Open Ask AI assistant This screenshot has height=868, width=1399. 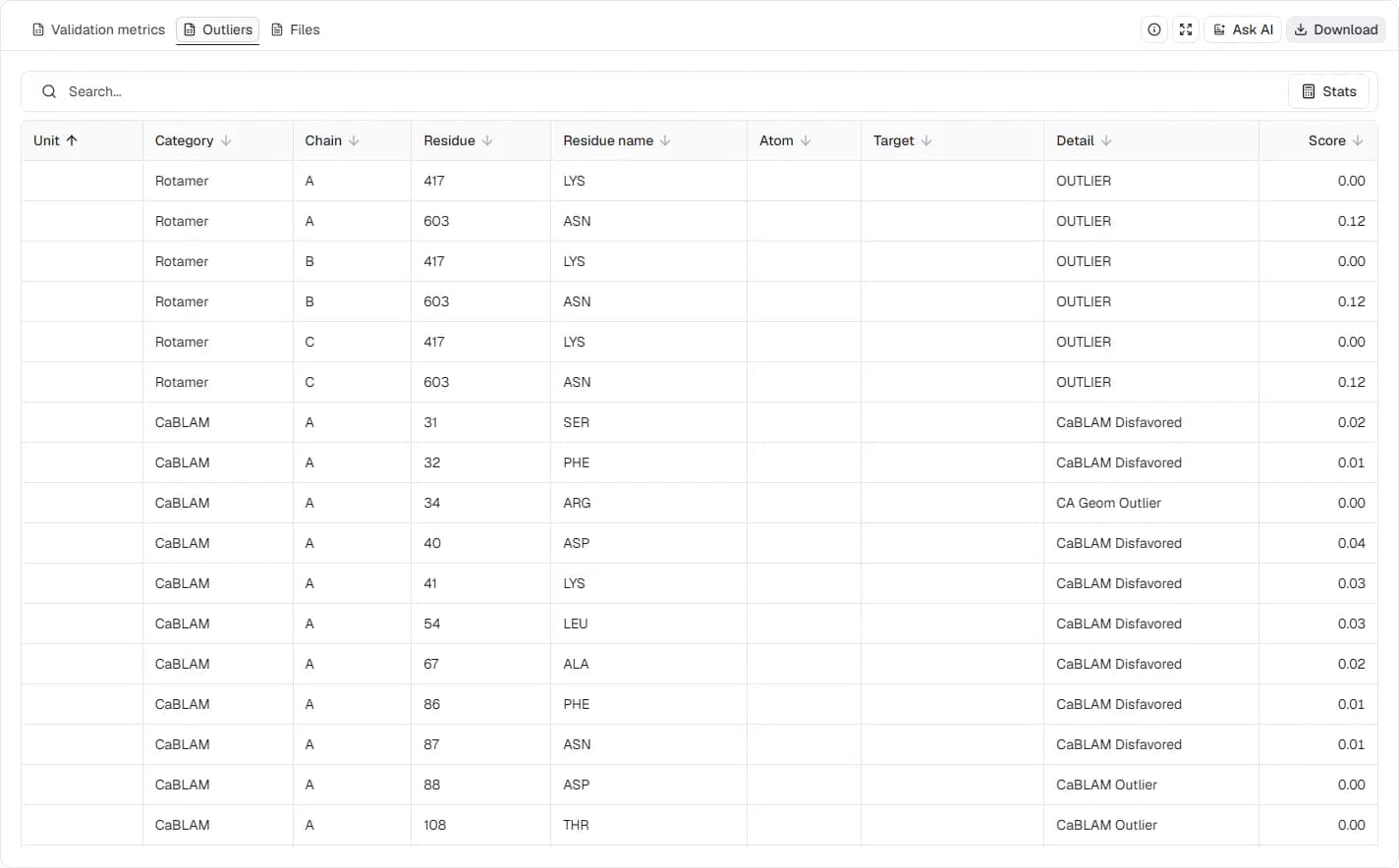pos(1243,29)
